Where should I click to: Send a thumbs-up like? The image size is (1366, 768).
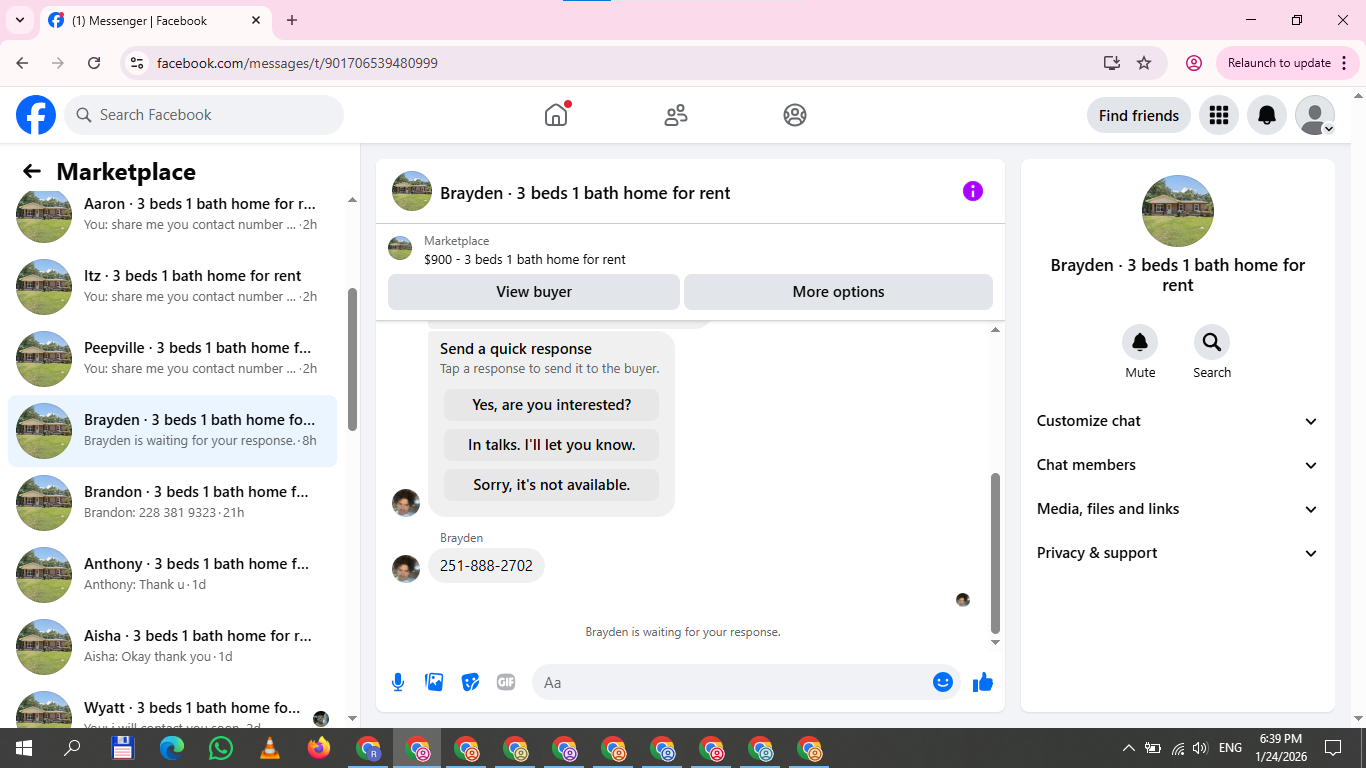pos(983,682)
